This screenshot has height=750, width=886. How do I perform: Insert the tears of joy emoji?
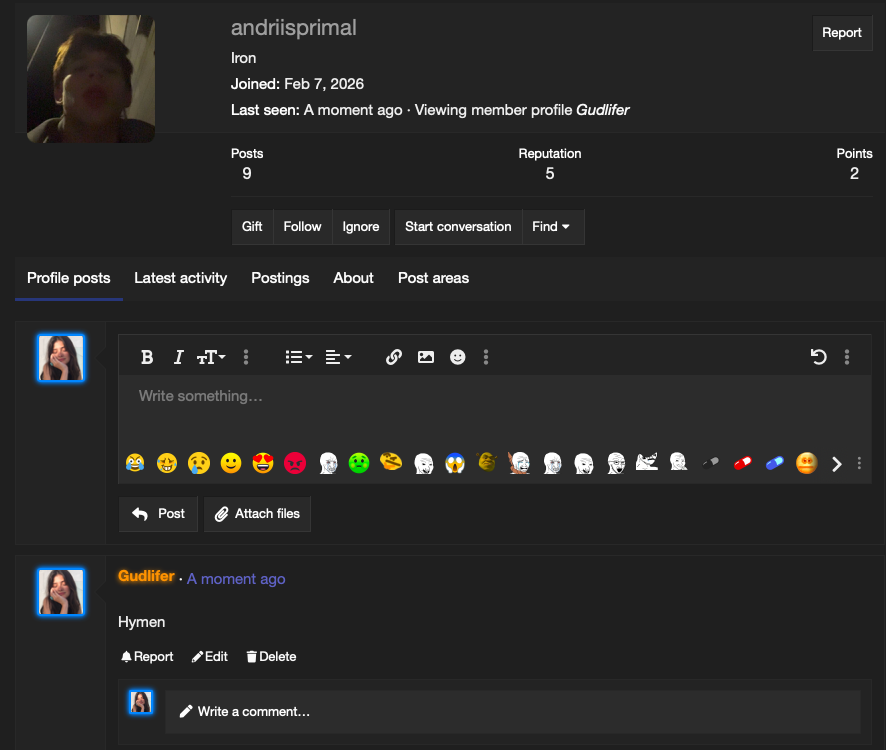point(135,463)
